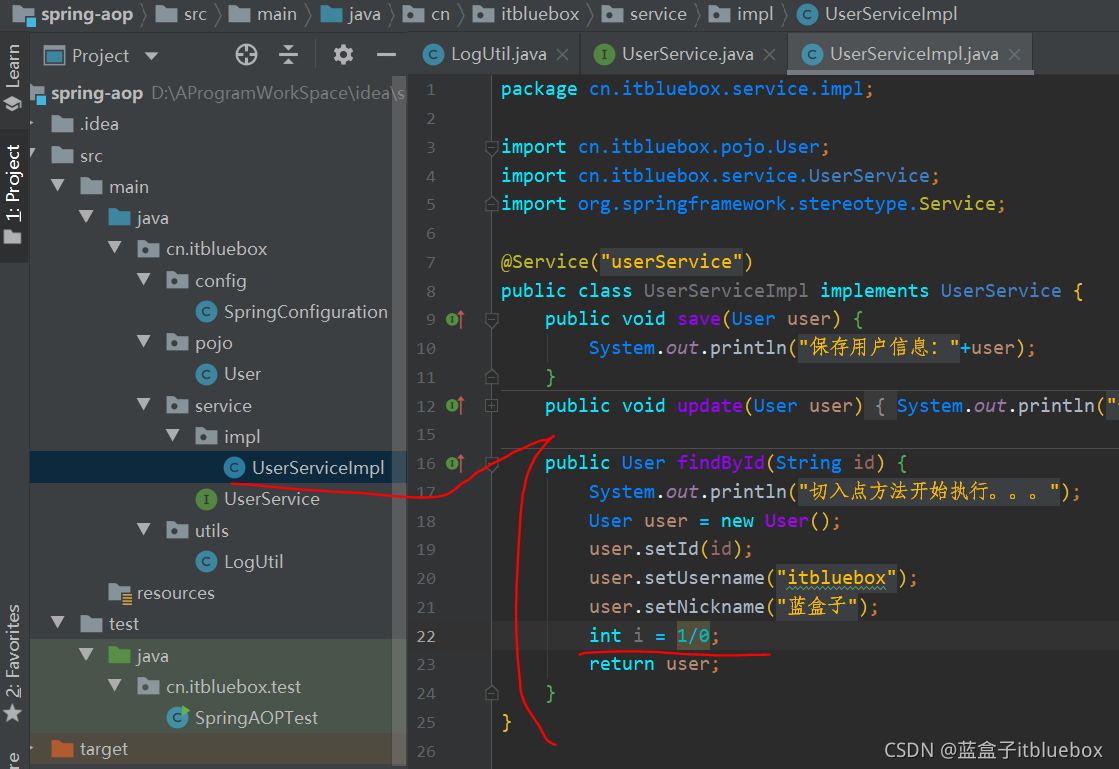Click fold end marker on line 24

(x=492, y=693)
